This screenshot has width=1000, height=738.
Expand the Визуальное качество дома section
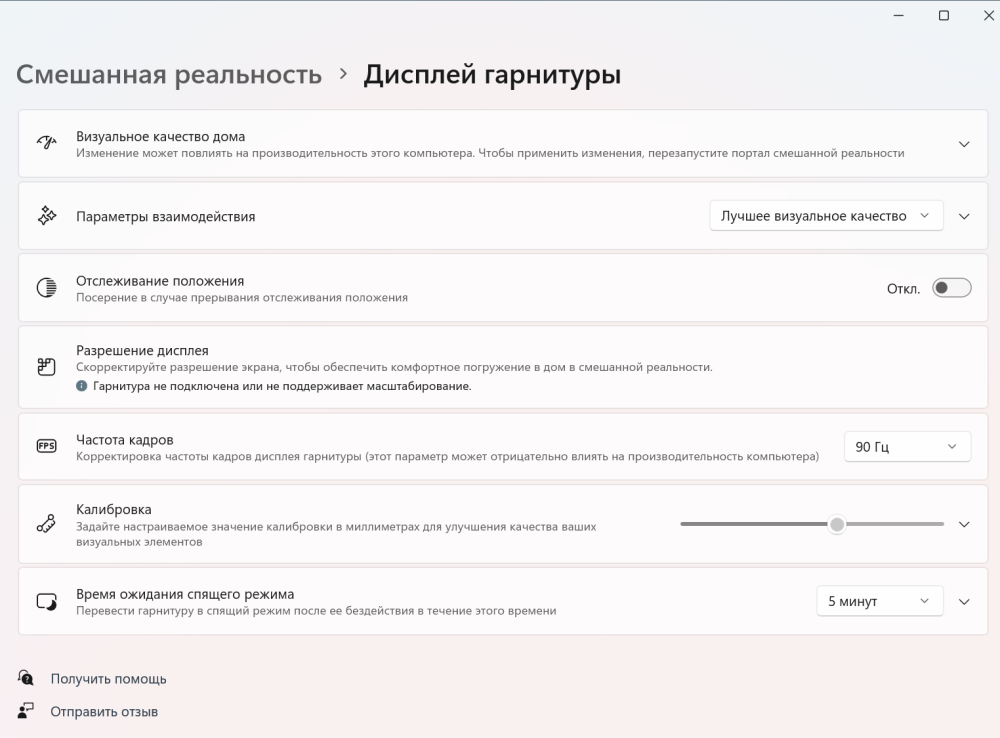[963, 143]
